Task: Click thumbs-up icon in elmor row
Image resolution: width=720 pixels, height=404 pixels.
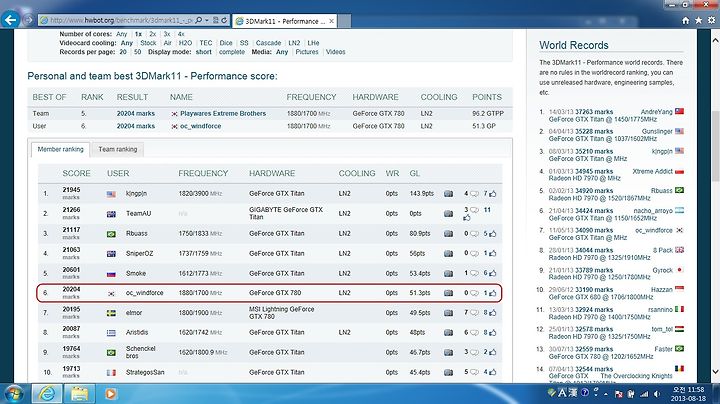Action: tap(493, 313)
